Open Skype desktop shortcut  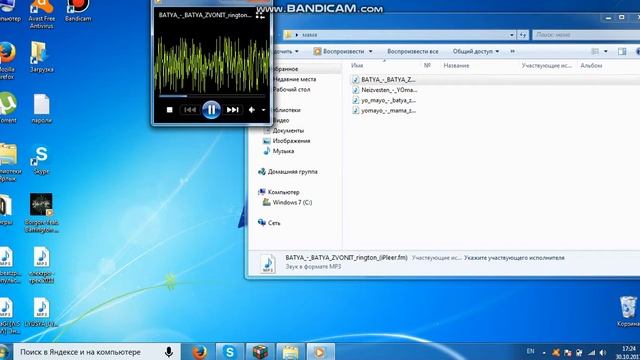tap(41, 160)
